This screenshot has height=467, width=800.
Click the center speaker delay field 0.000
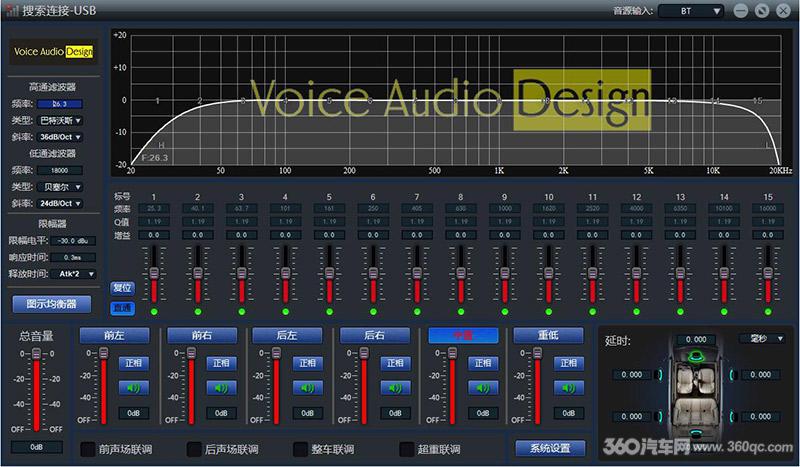tap(696, 339)
